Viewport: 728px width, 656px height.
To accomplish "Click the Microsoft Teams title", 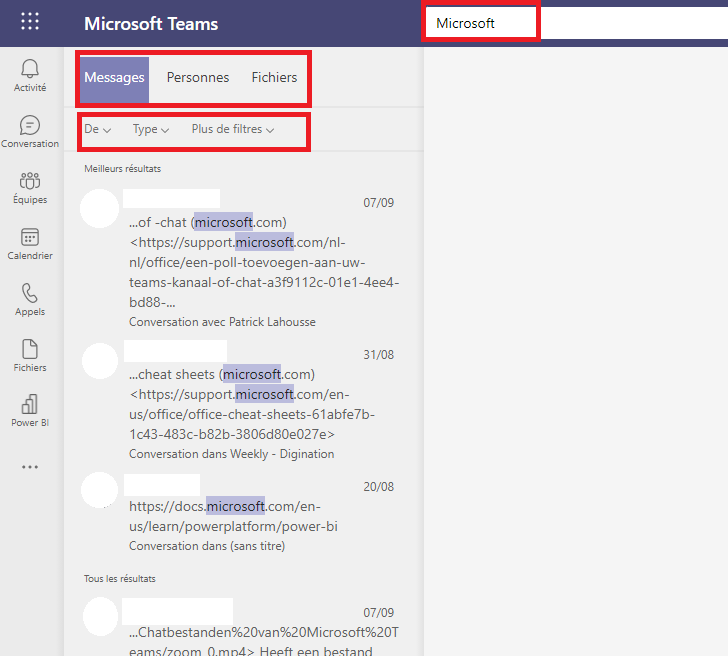I will (151, 24).
